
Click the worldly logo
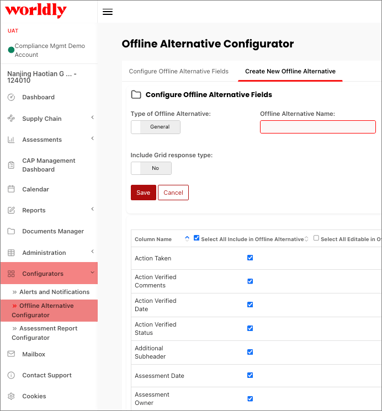coord(36,10)
